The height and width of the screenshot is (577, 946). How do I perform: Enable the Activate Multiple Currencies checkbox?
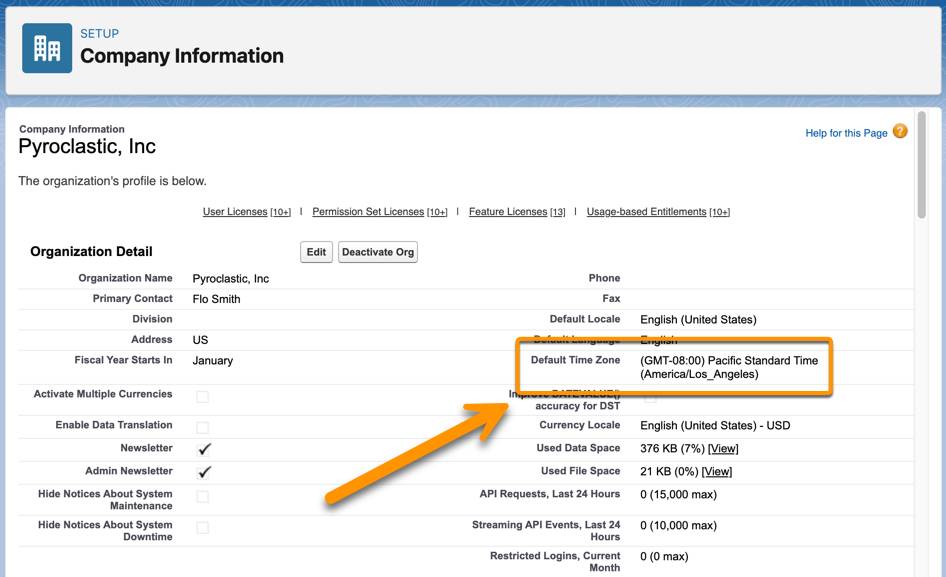coord(203,395)
